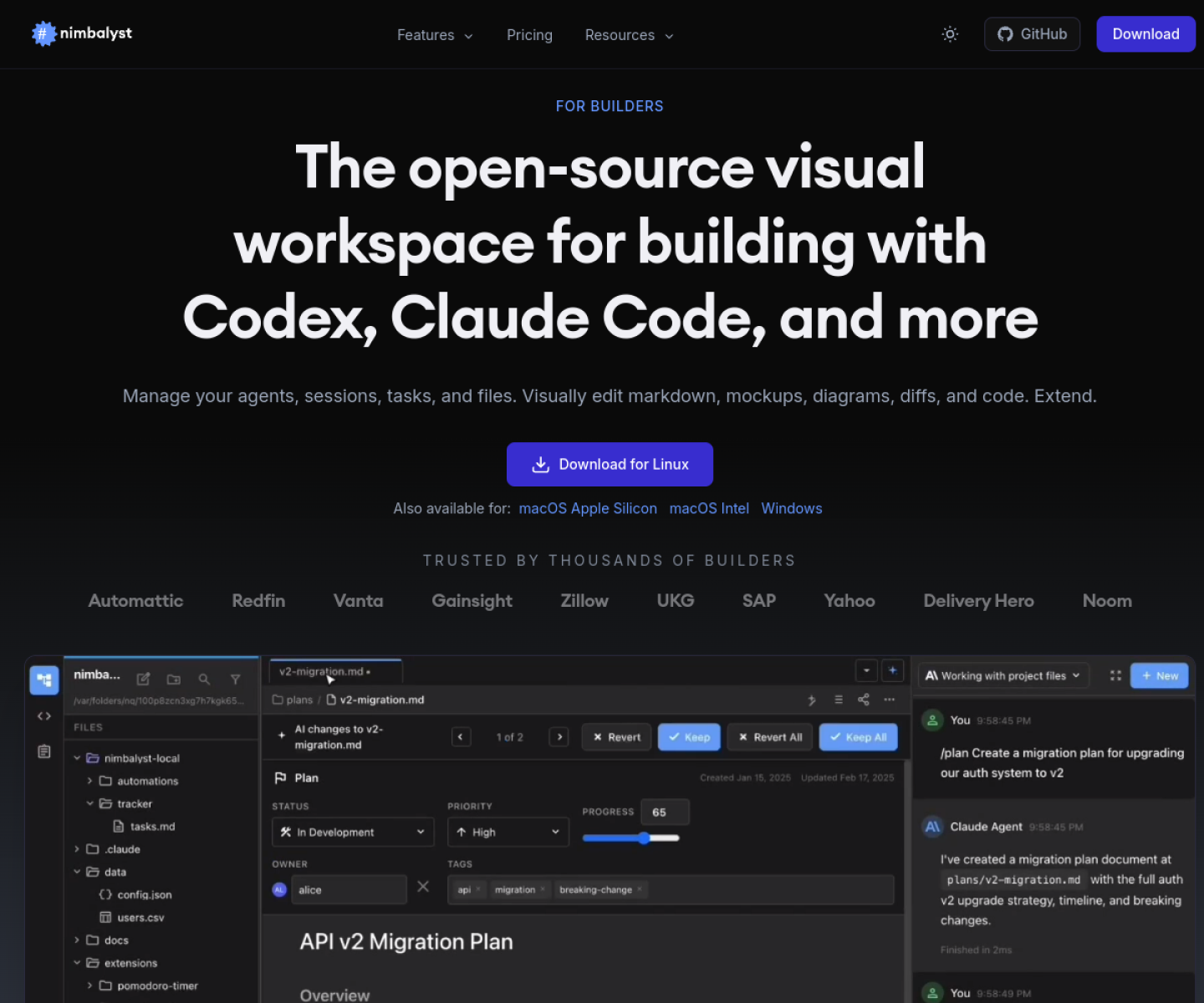This screenshot has height=1003, width=1204.
Task: Click the v2-migration.md file name in the breadcrumb
Action: [x=375, y=700]
